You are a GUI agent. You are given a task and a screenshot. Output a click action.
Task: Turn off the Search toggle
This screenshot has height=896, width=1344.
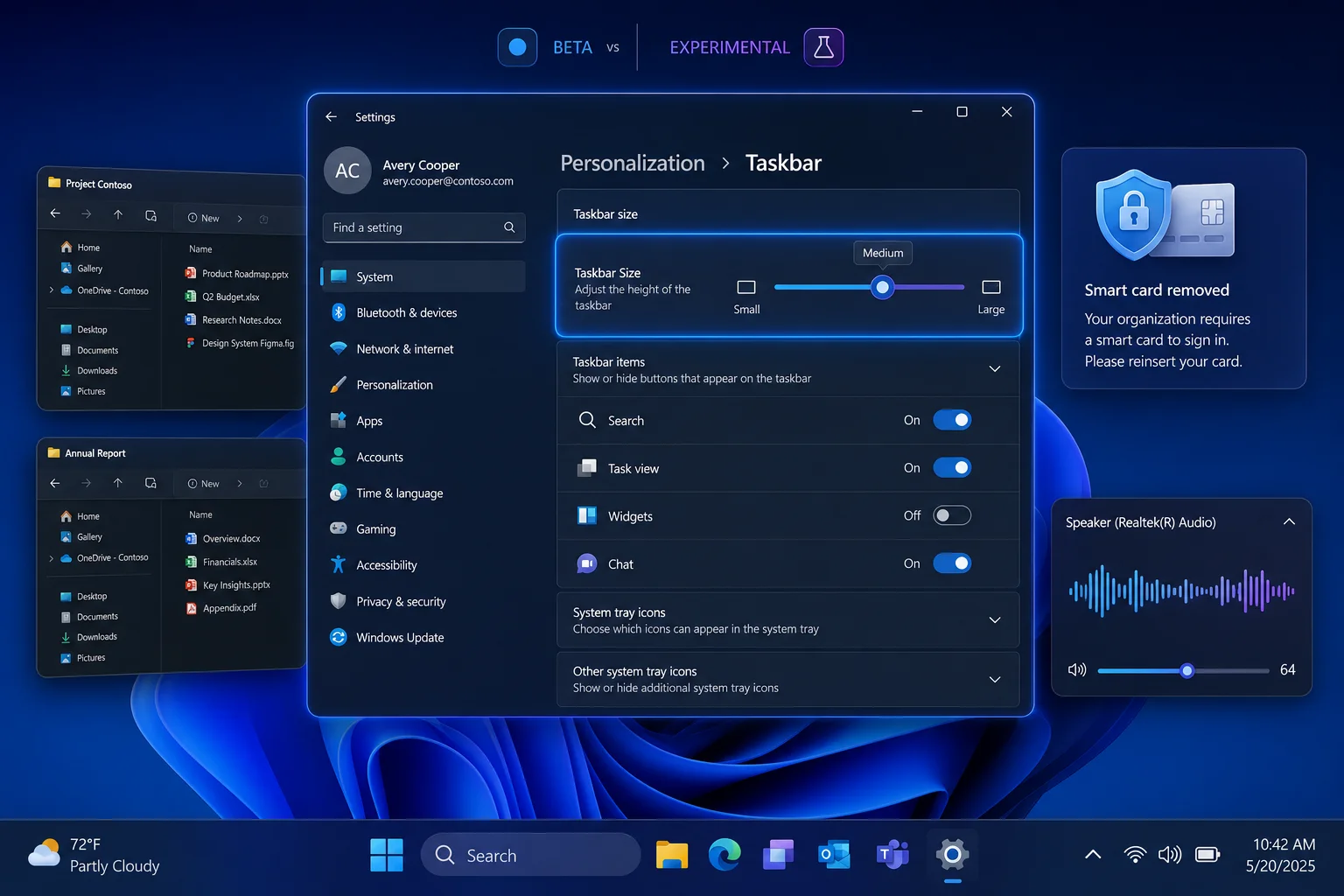tap(952, 420)
